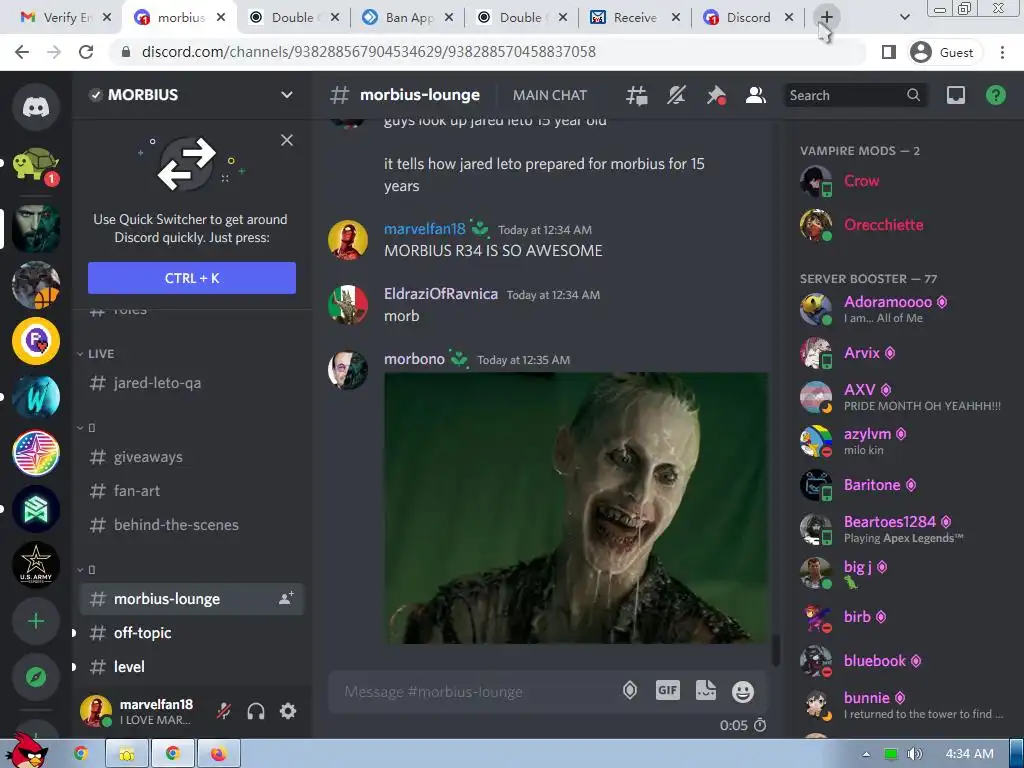The height and width of the screenshot is (768, 1024).
Task: Open the browser tab search dropdown arrow
Action: (x=904, y=18)
